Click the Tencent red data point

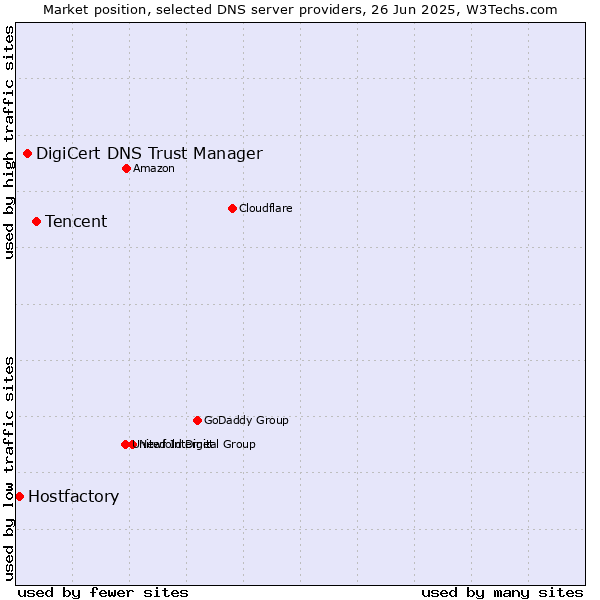pos(36,222)
